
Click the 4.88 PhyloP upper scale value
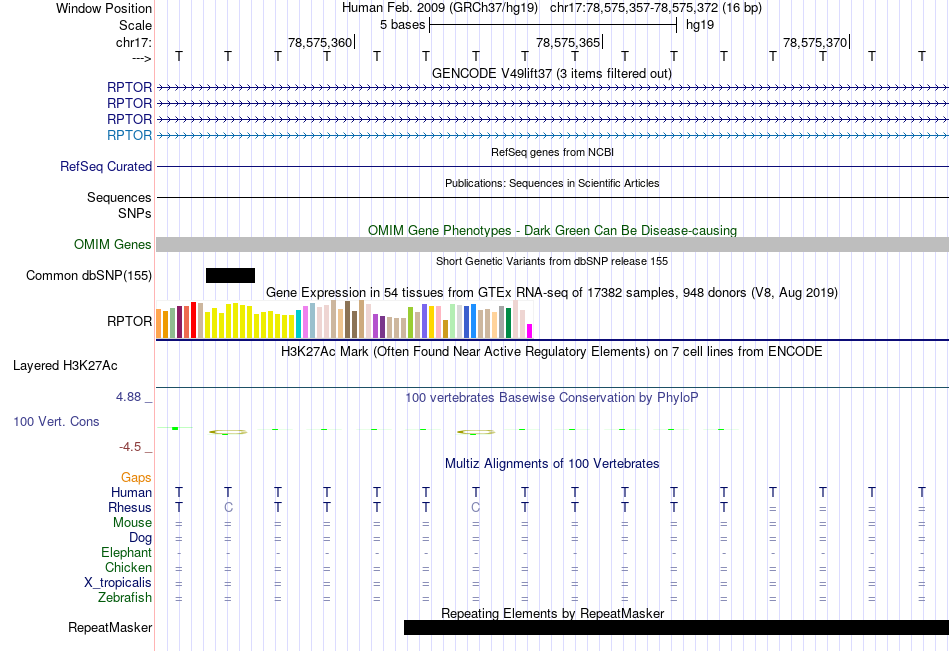128,396
